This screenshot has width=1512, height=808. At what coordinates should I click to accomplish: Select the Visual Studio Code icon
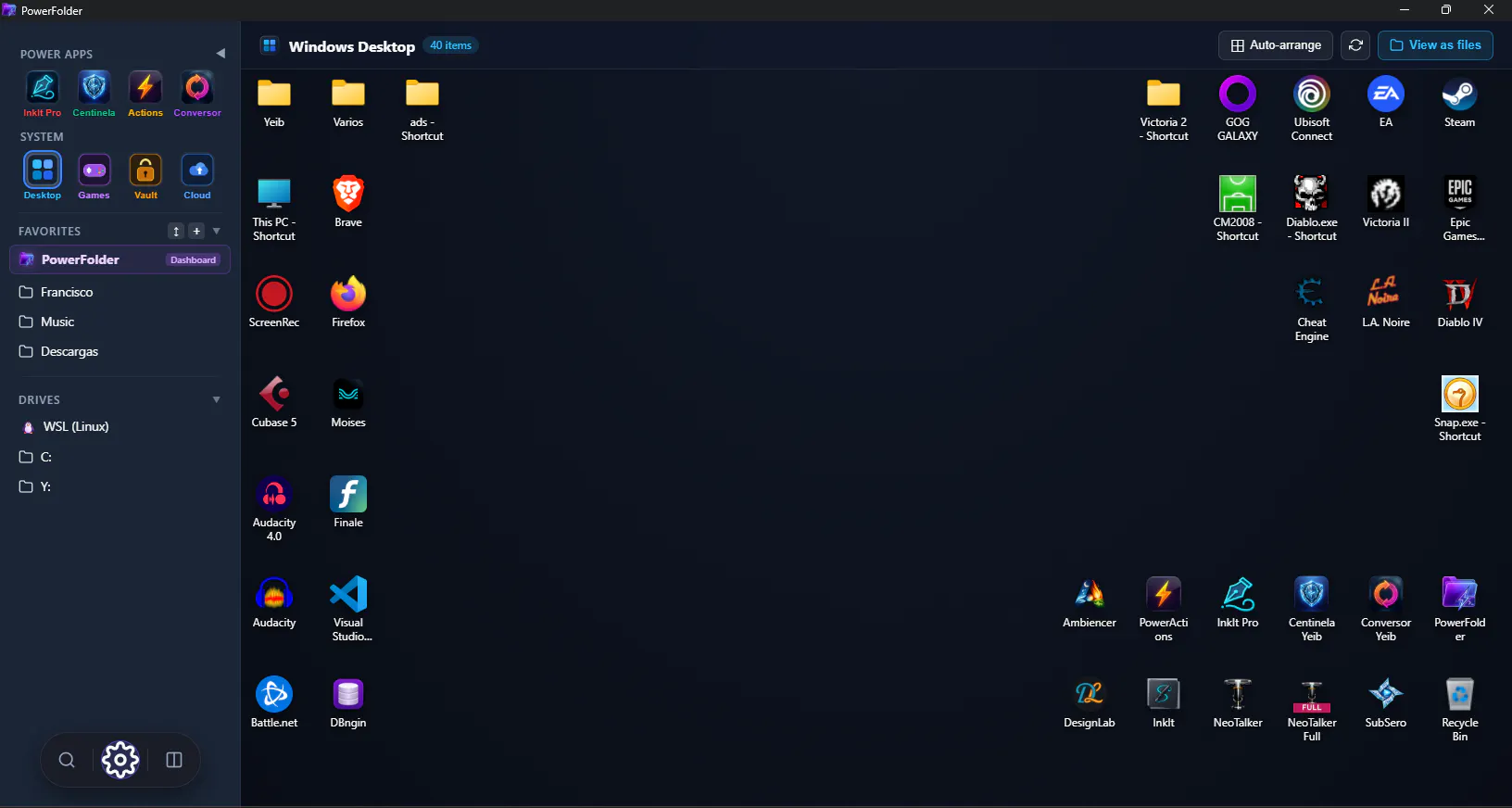click(x=348, y=609)
